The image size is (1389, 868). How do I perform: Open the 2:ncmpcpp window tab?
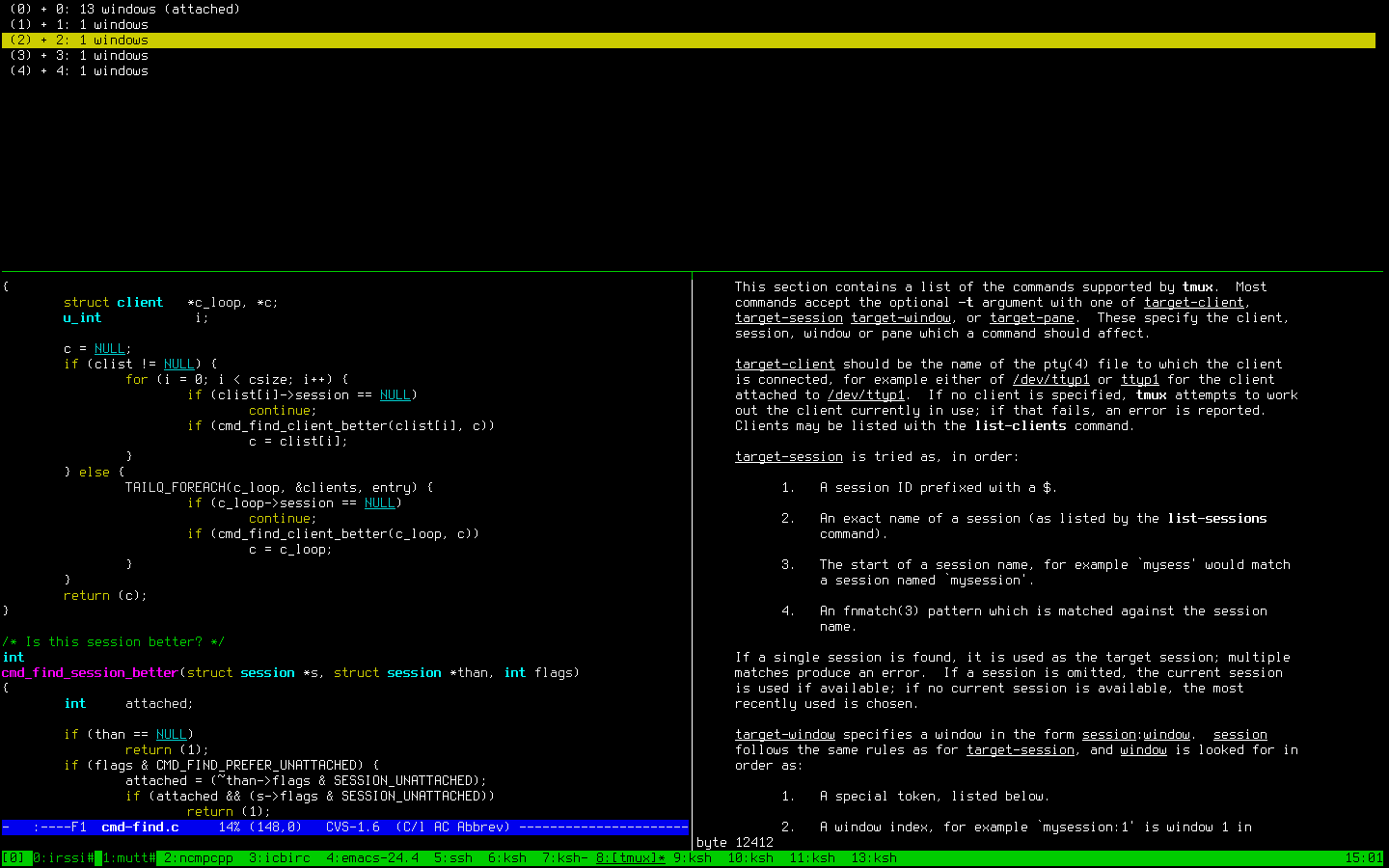coord(198,857)
